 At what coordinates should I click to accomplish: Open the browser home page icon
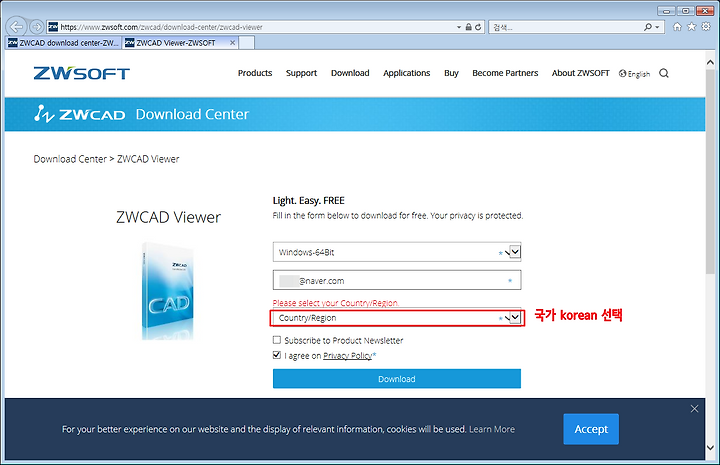[677, 27]
